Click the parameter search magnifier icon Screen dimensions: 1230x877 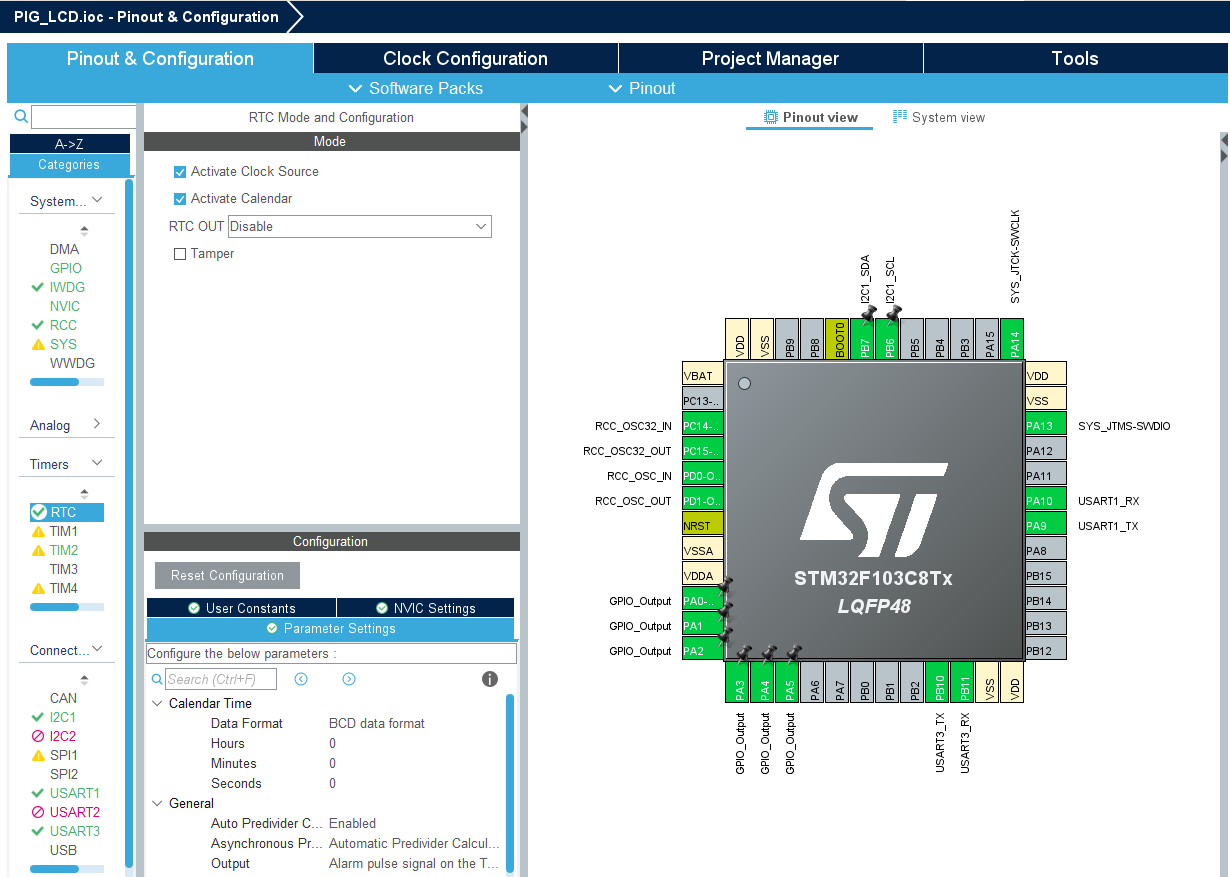point(157,679)
